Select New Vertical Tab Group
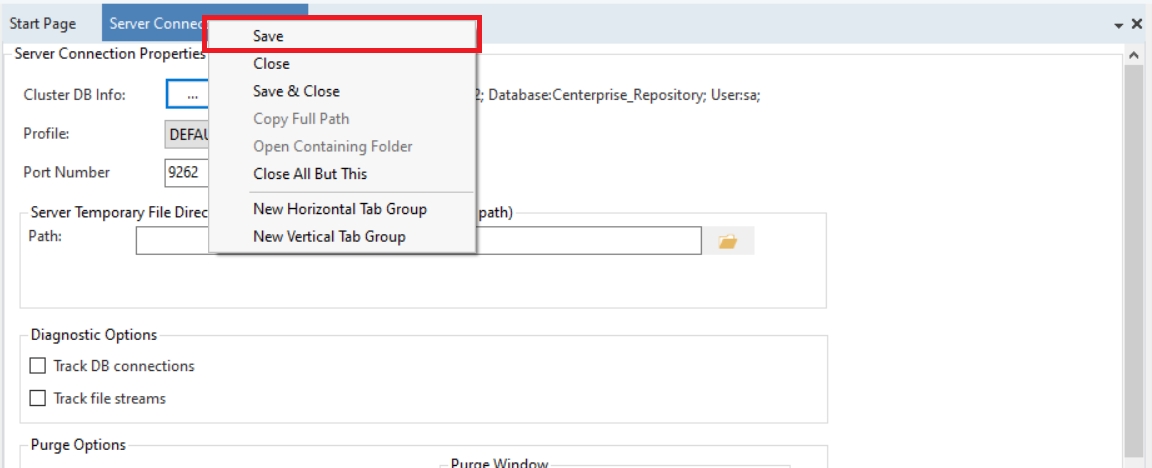Viewport: 1152px width, 468px height. 329,237
